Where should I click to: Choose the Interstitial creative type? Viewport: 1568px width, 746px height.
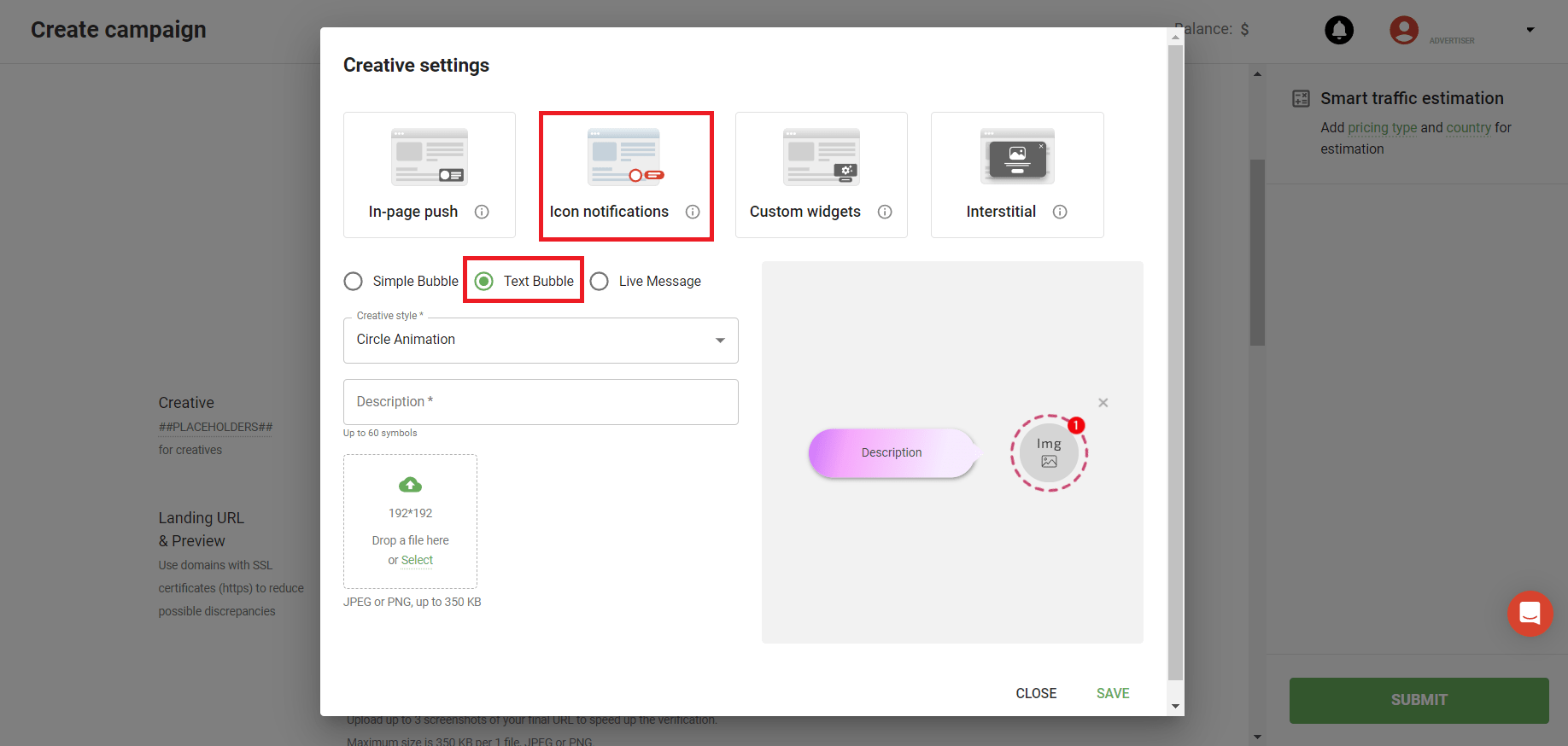pyautogui.click(x=1016, y=175)
